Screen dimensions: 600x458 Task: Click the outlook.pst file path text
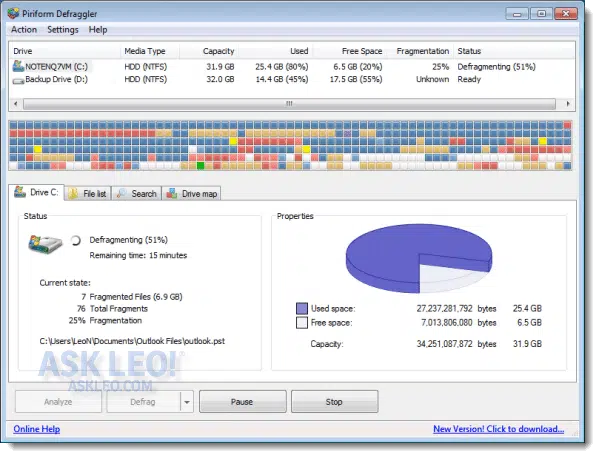tap(132, 341)
